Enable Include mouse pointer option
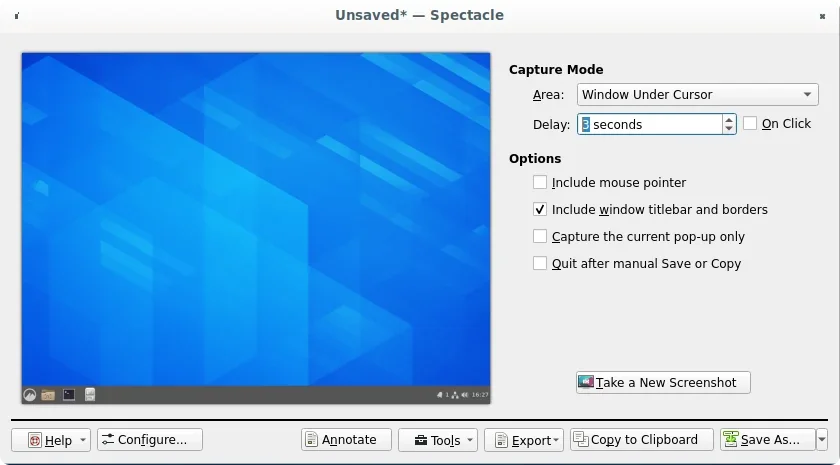The width and height of the screenshot is (840, 465). coord(540,183)
